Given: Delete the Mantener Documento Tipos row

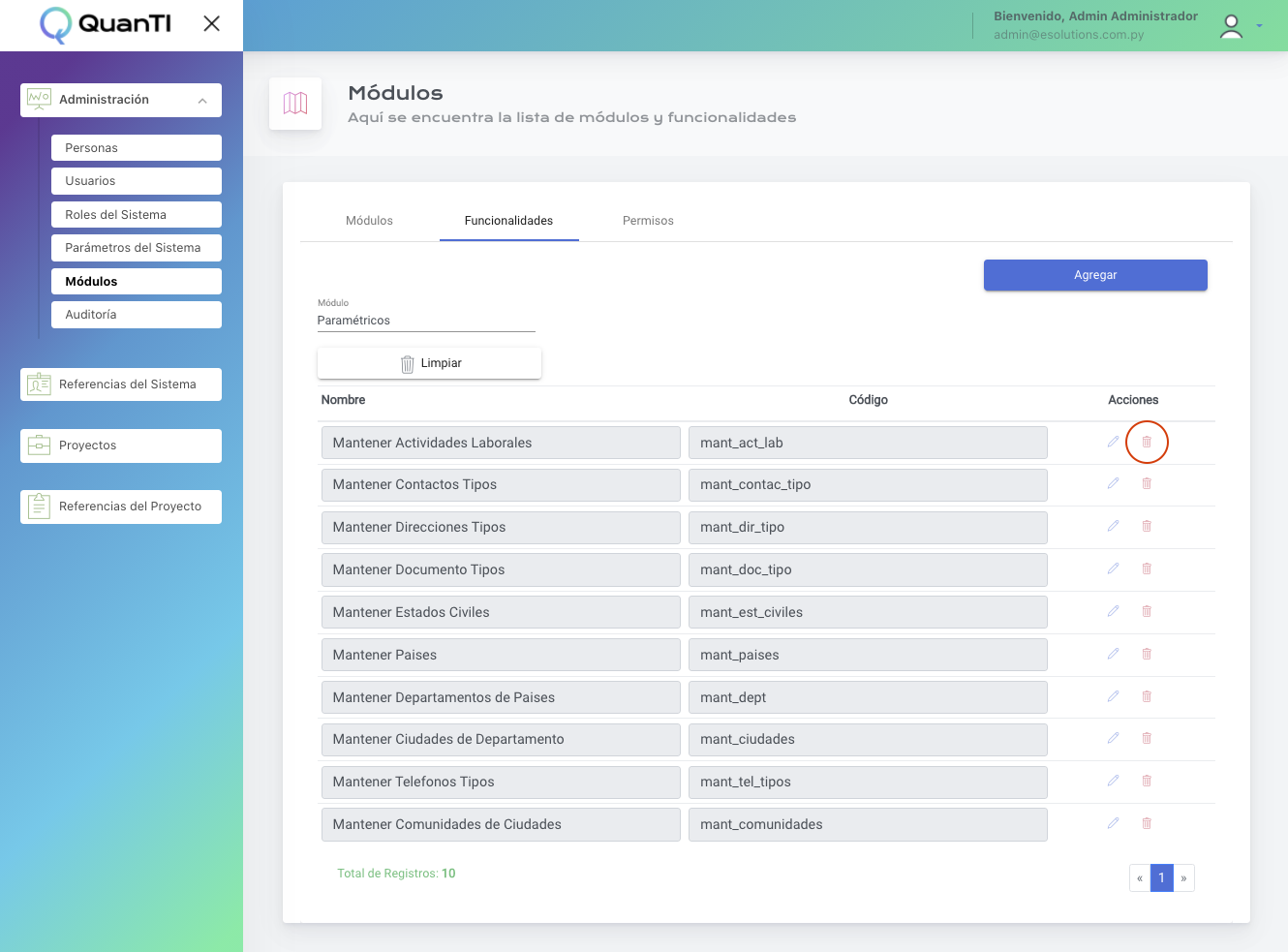Looking at the screenshot, I should pyautogui.click(x=1147, y=568).
